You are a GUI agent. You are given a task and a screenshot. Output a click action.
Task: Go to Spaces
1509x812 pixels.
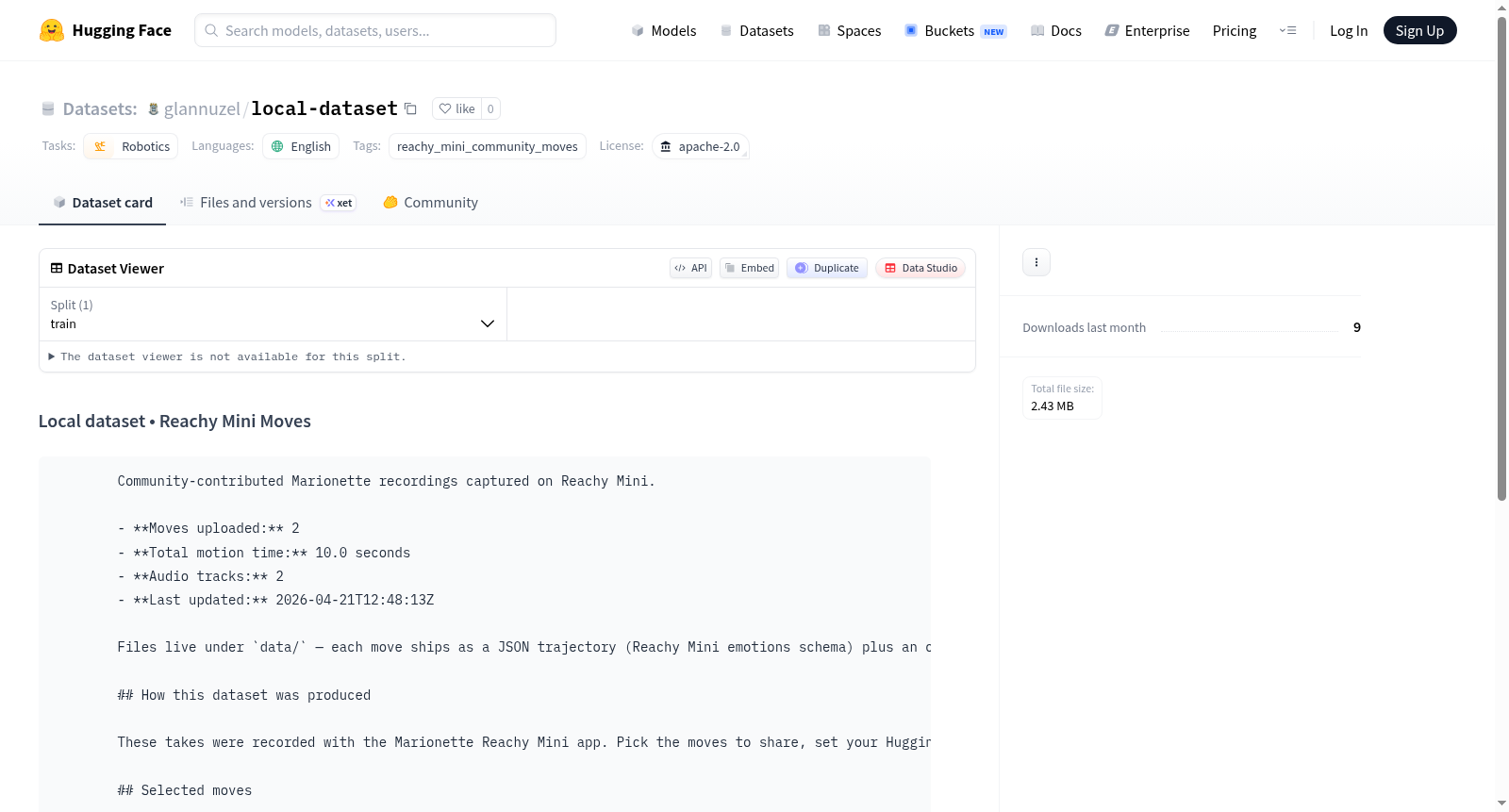(849, 30)
